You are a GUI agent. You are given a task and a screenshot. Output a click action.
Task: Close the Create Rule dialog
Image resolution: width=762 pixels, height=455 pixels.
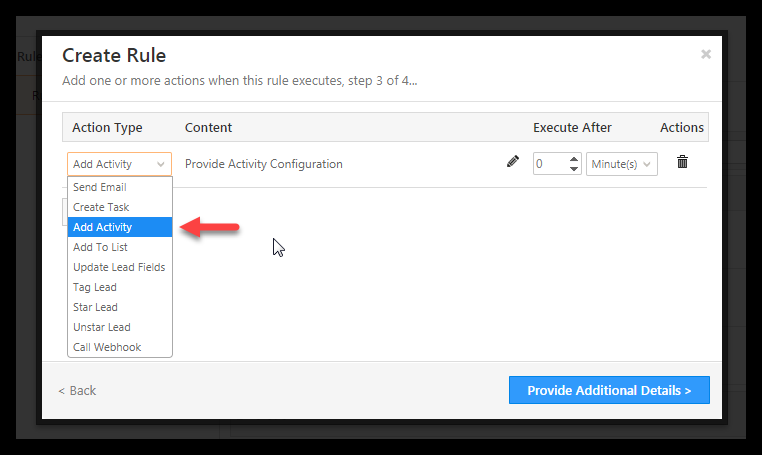pos(706,54)
